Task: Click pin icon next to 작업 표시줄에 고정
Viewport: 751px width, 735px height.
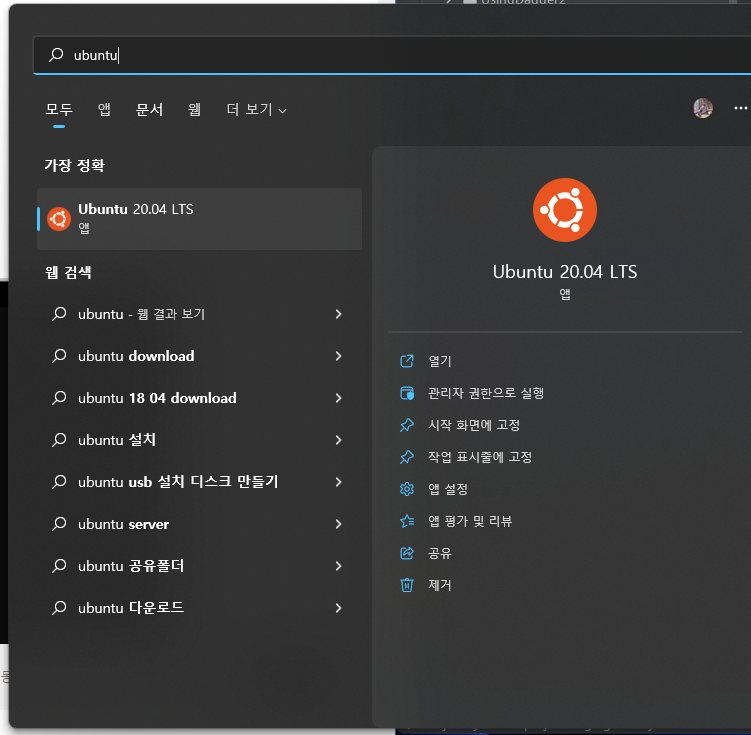Action: coord(407,457)
